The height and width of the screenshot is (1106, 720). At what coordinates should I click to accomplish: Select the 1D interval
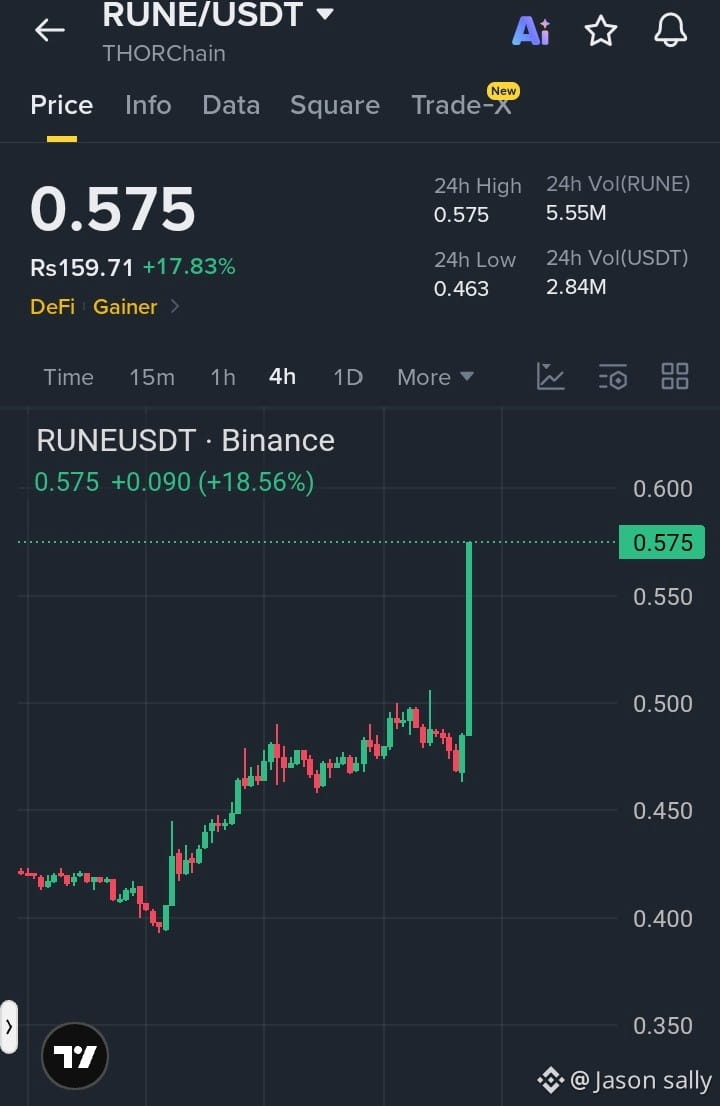coord(348,377)
